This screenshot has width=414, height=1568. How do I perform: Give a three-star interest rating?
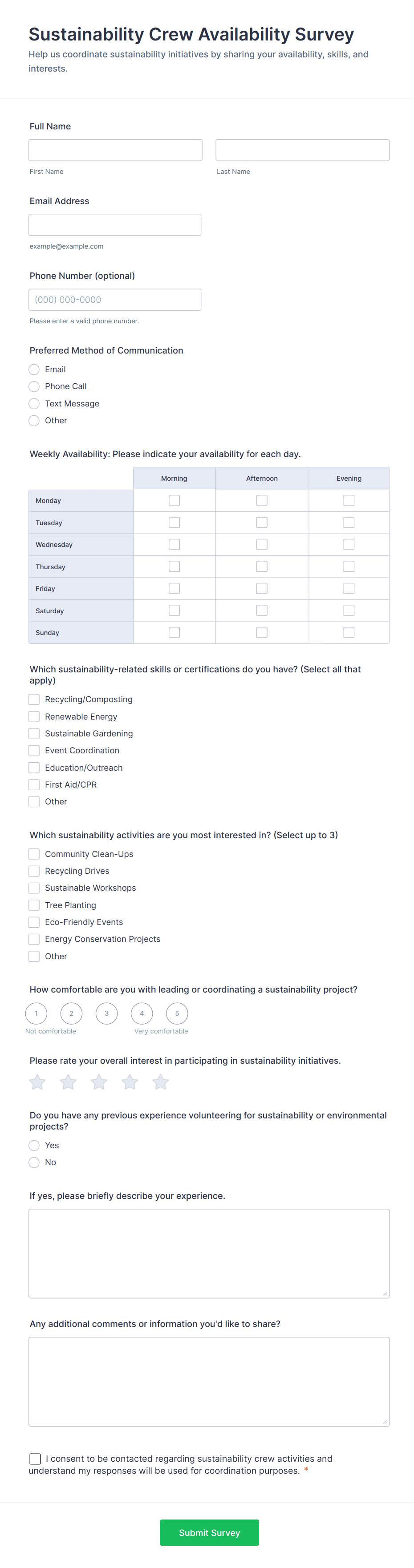tap(98, 1082)
